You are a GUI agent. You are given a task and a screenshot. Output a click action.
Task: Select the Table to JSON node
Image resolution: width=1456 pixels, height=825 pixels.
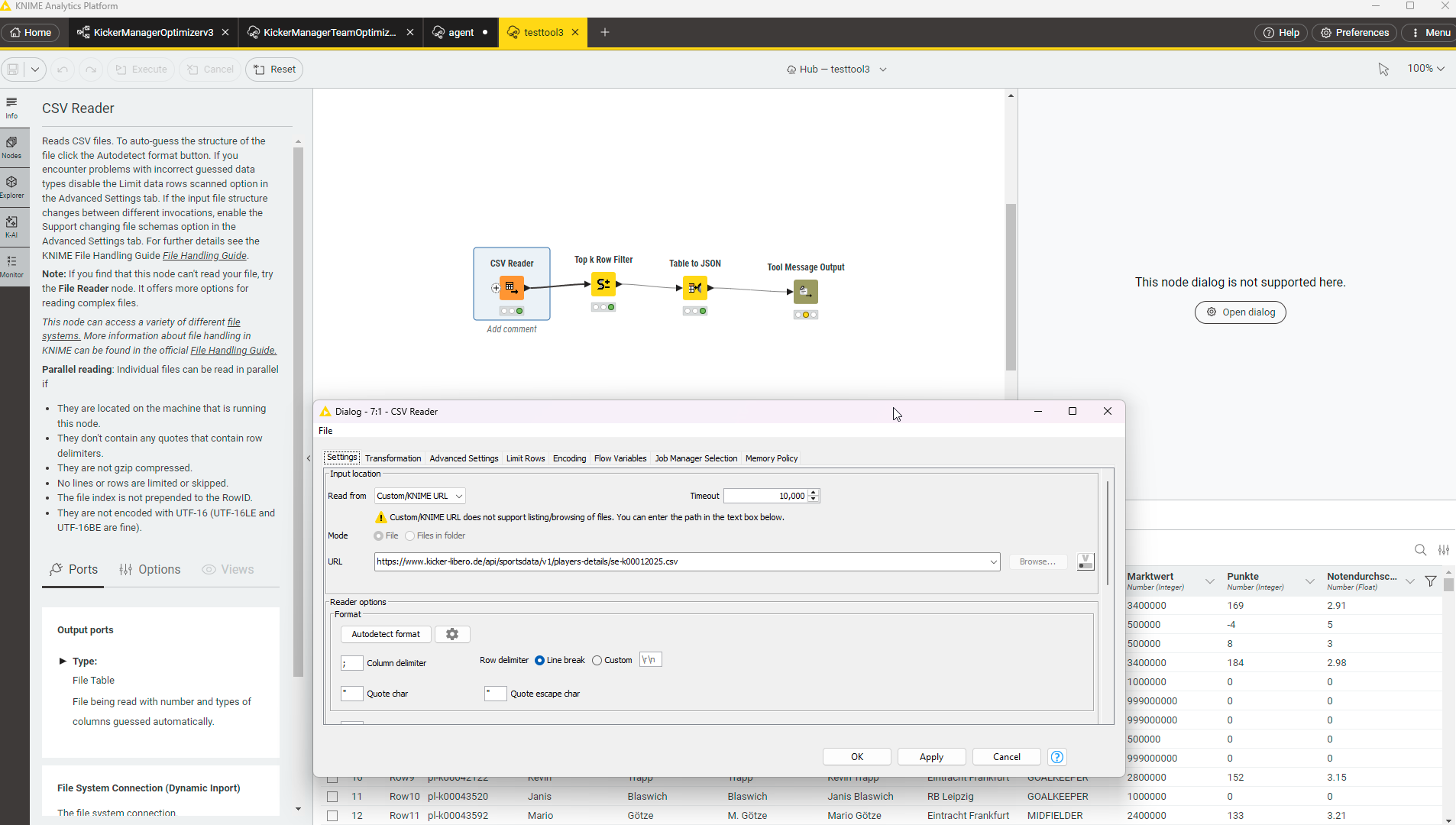point(695,288)
